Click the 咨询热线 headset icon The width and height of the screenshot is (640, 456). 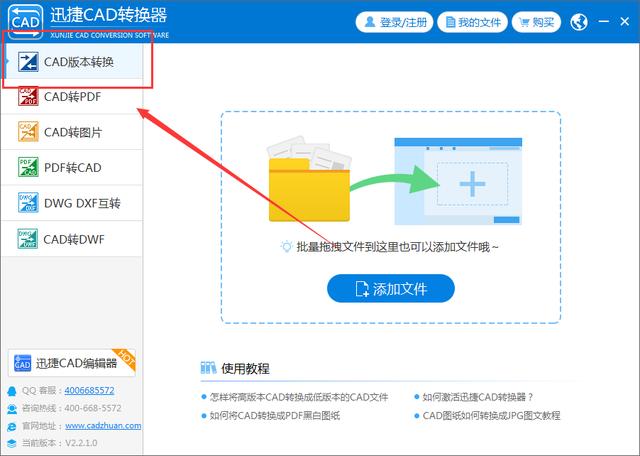[x=12, y=409]
